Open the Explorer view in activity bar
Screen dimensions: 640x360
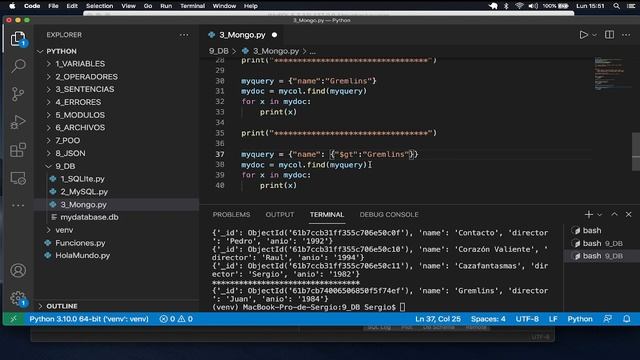(18, 39)
